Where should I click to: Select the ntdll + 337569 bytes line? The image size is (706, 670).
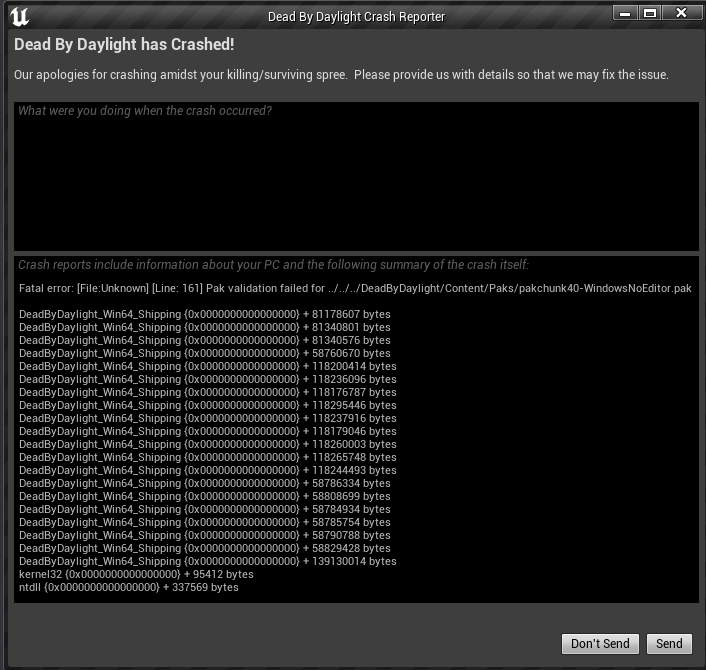(x=129, y=588)
